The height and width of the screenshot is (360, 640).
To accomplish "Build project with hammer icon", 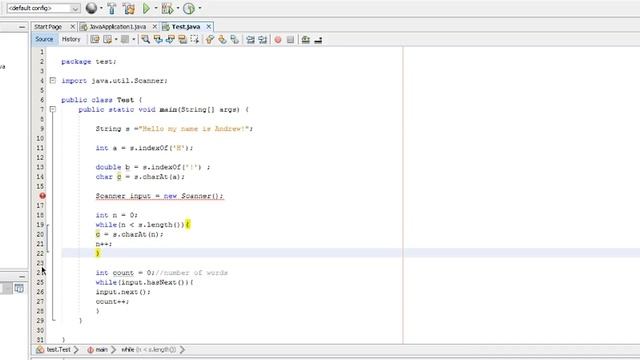I will (x=112, y=8).
